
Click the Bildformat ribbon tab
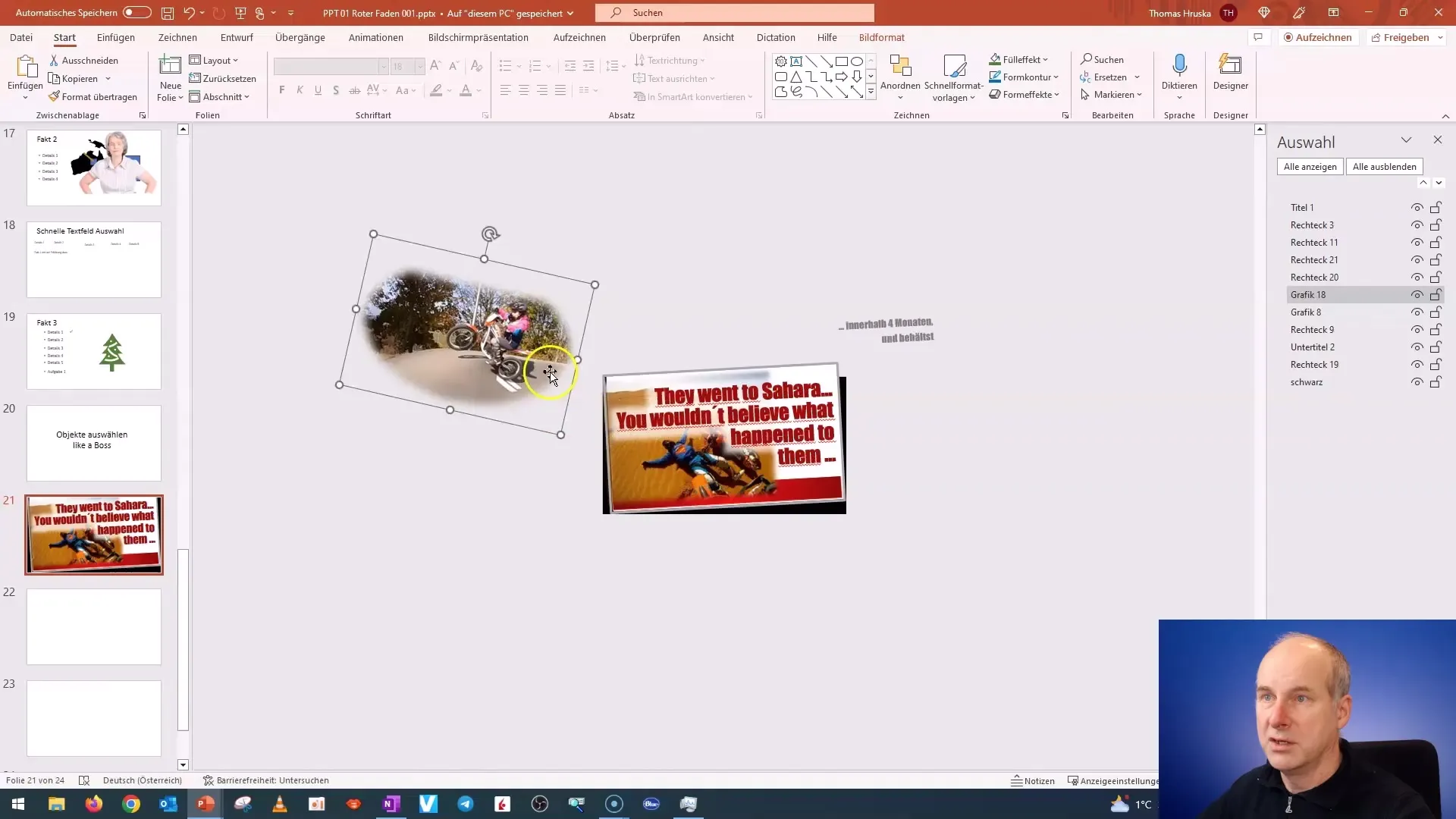point(882,37)
